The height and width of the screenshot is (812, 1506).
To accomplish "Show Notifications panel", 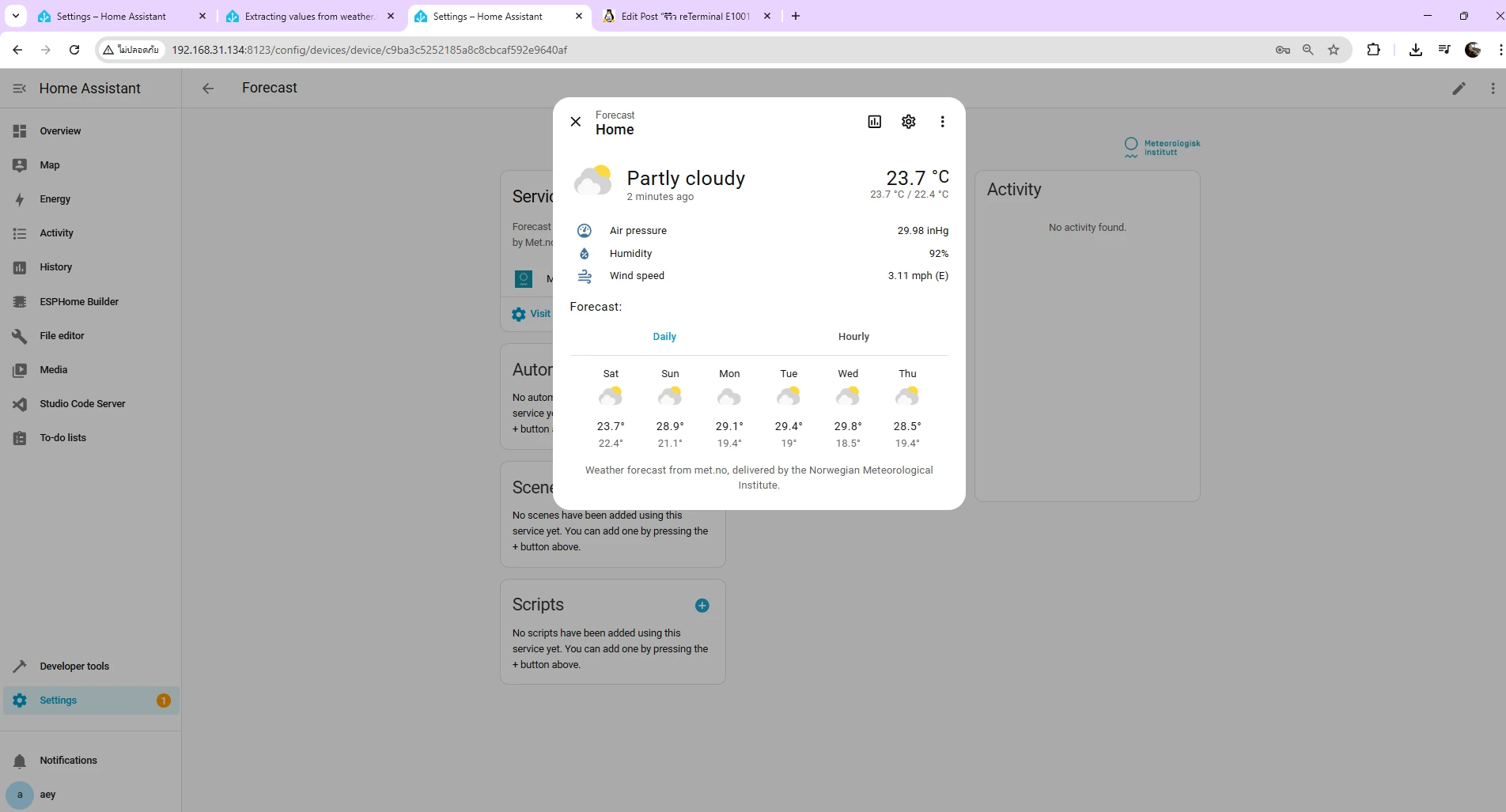I will pos(68,761).
